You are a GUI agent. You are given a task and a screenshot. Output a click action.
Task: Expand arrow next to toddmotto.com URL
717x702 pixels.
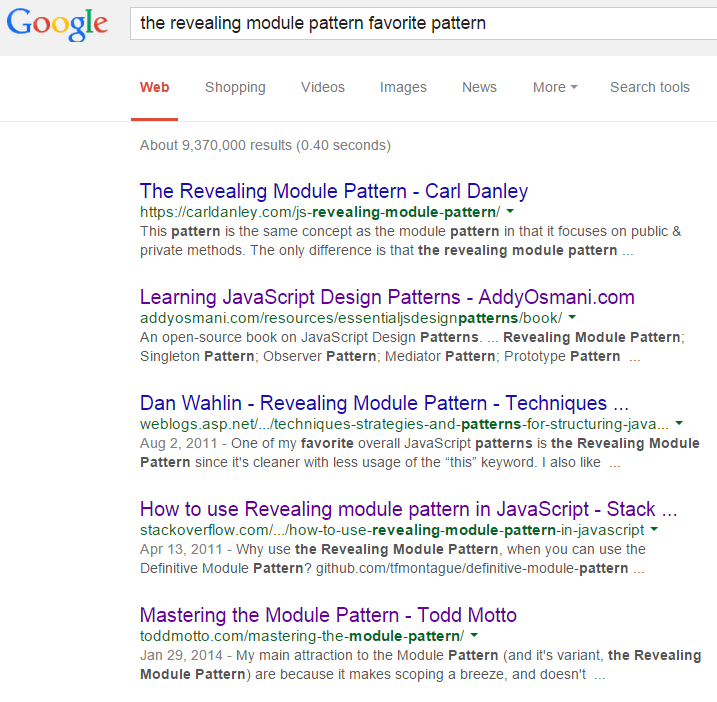click(x=474, y=635)
